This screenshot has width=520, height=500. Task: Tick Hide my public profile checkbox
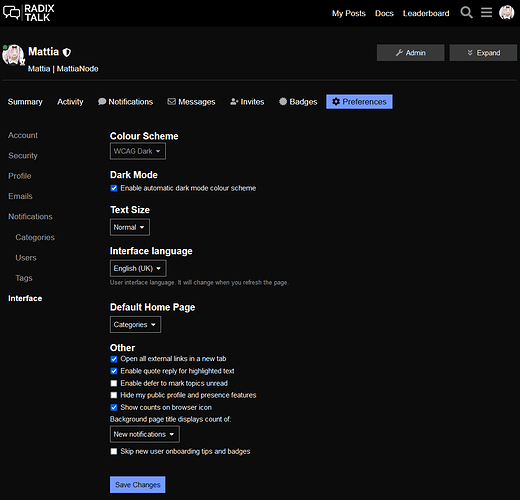[x=114, y=395]
